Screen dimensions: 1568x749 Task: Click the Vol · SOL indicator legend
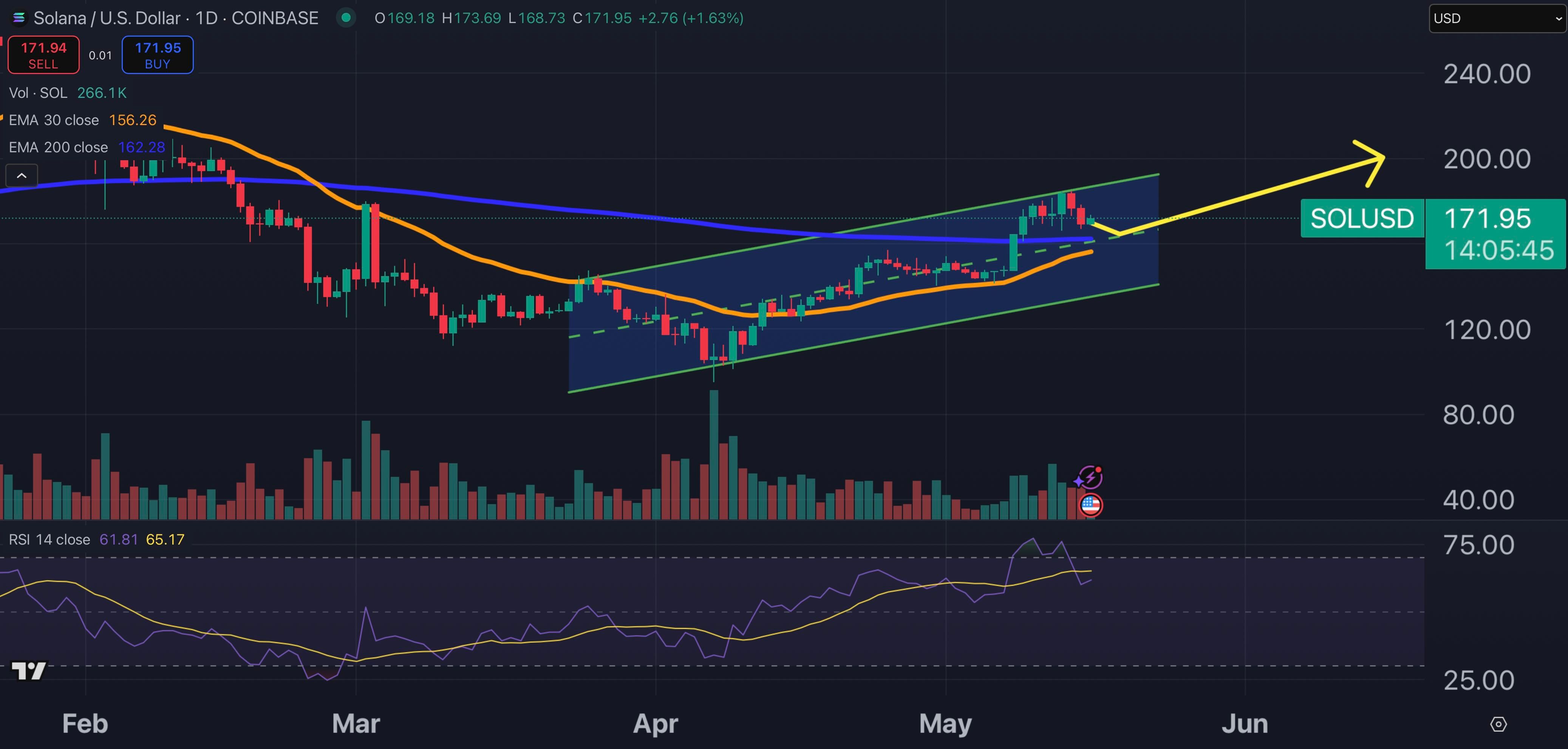[x=38, y=93]
